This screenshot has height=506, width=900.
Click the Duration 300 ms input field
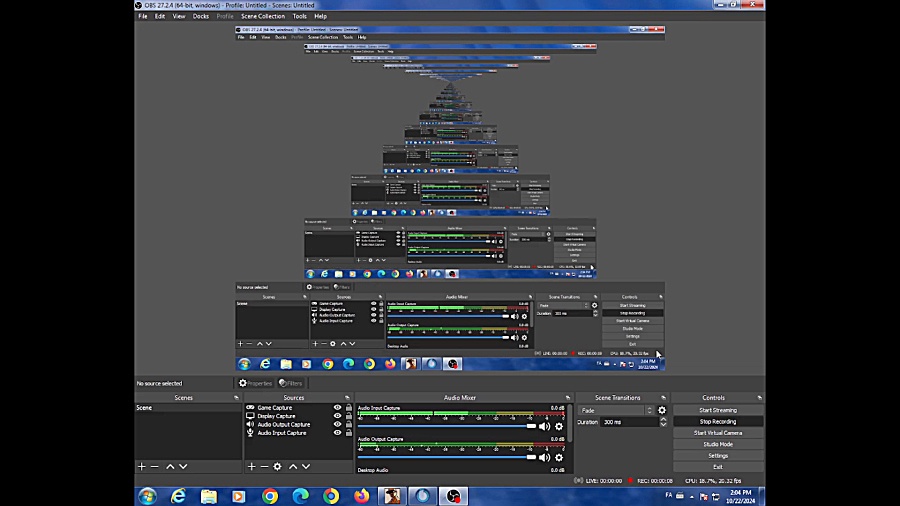pyautogui.click(x=629, y=422)
